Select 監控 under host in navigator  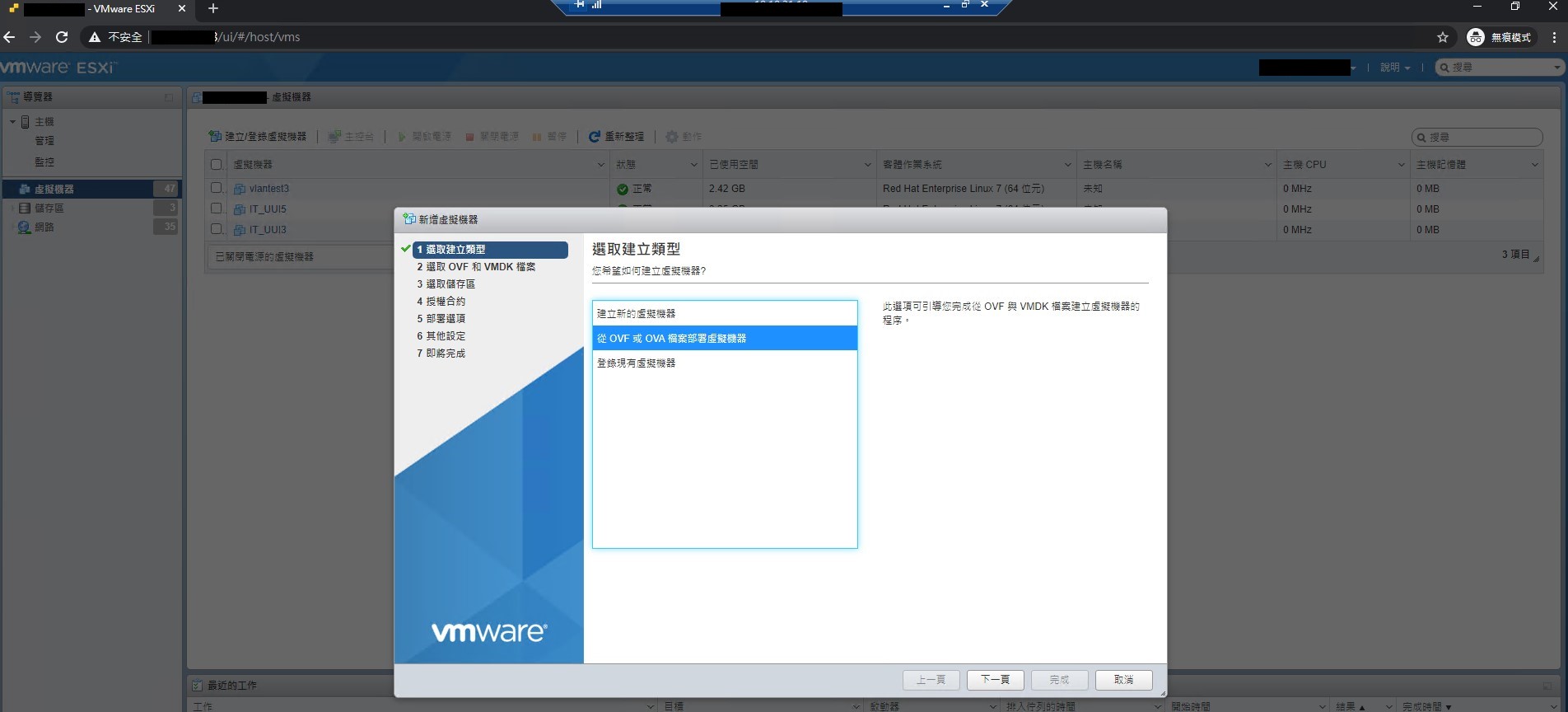pos(44,162)
